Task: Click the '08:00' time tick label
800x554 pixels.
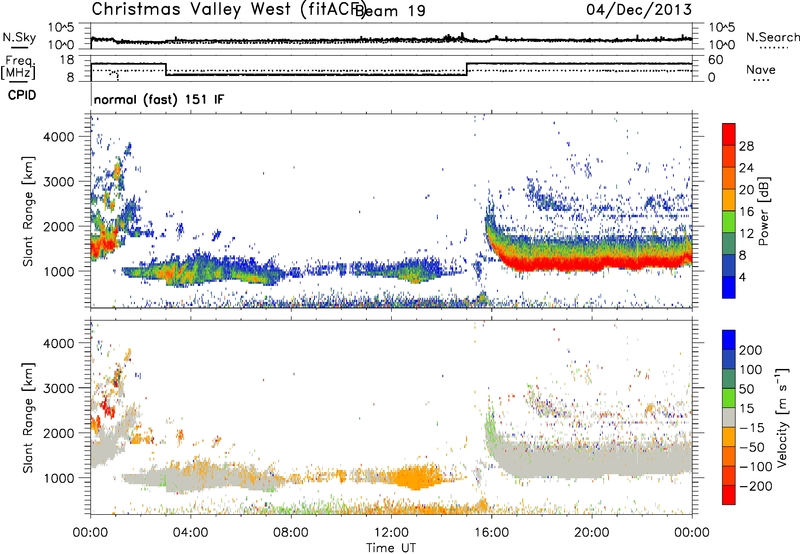Action: pyautogui.click(x=291, y=533)
